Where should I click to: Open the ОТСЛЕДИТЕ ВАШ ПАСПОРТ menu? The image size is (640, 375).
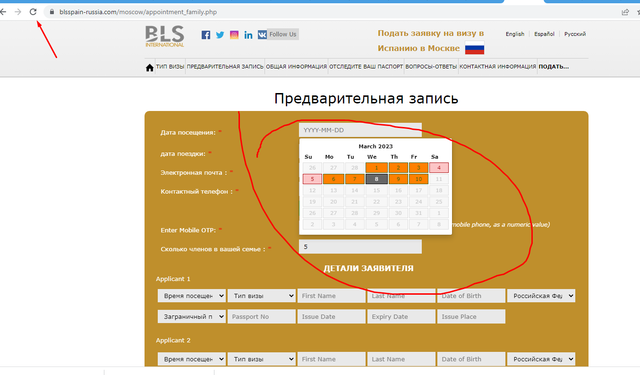coord(366,67)
